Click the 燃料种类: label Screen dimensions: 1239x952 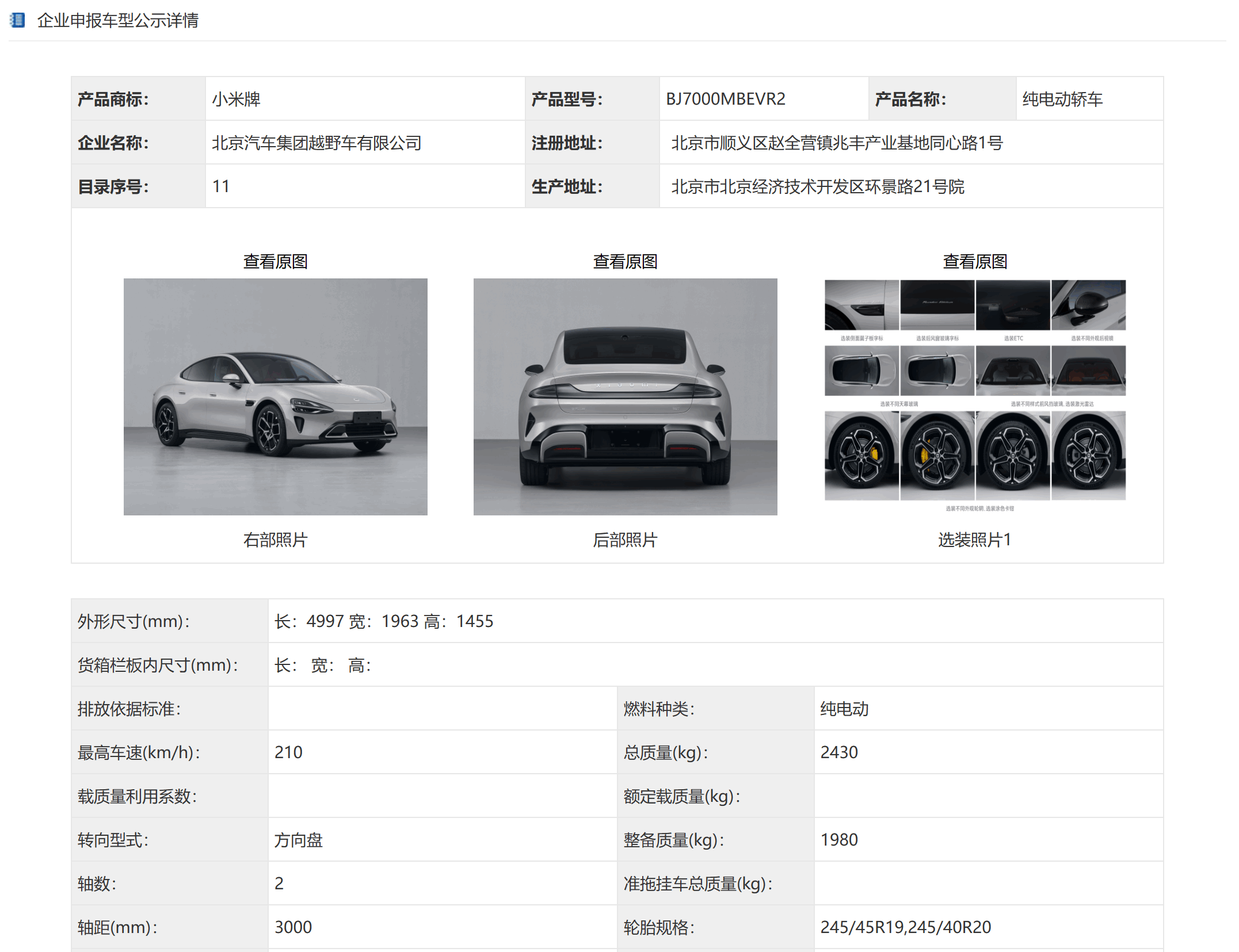pos(659,709)
